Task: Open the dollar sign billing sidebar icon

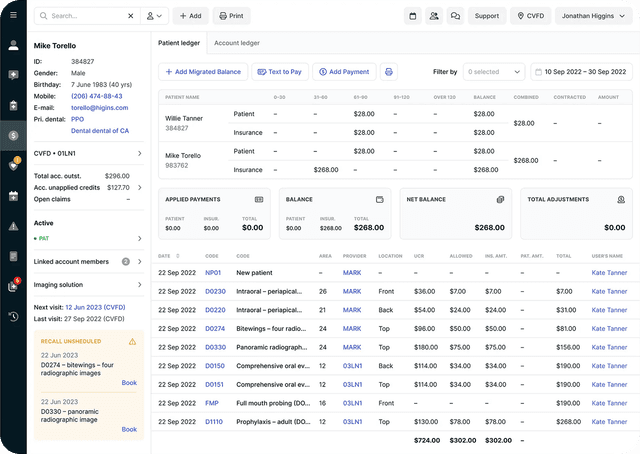Action: [13, 135]
